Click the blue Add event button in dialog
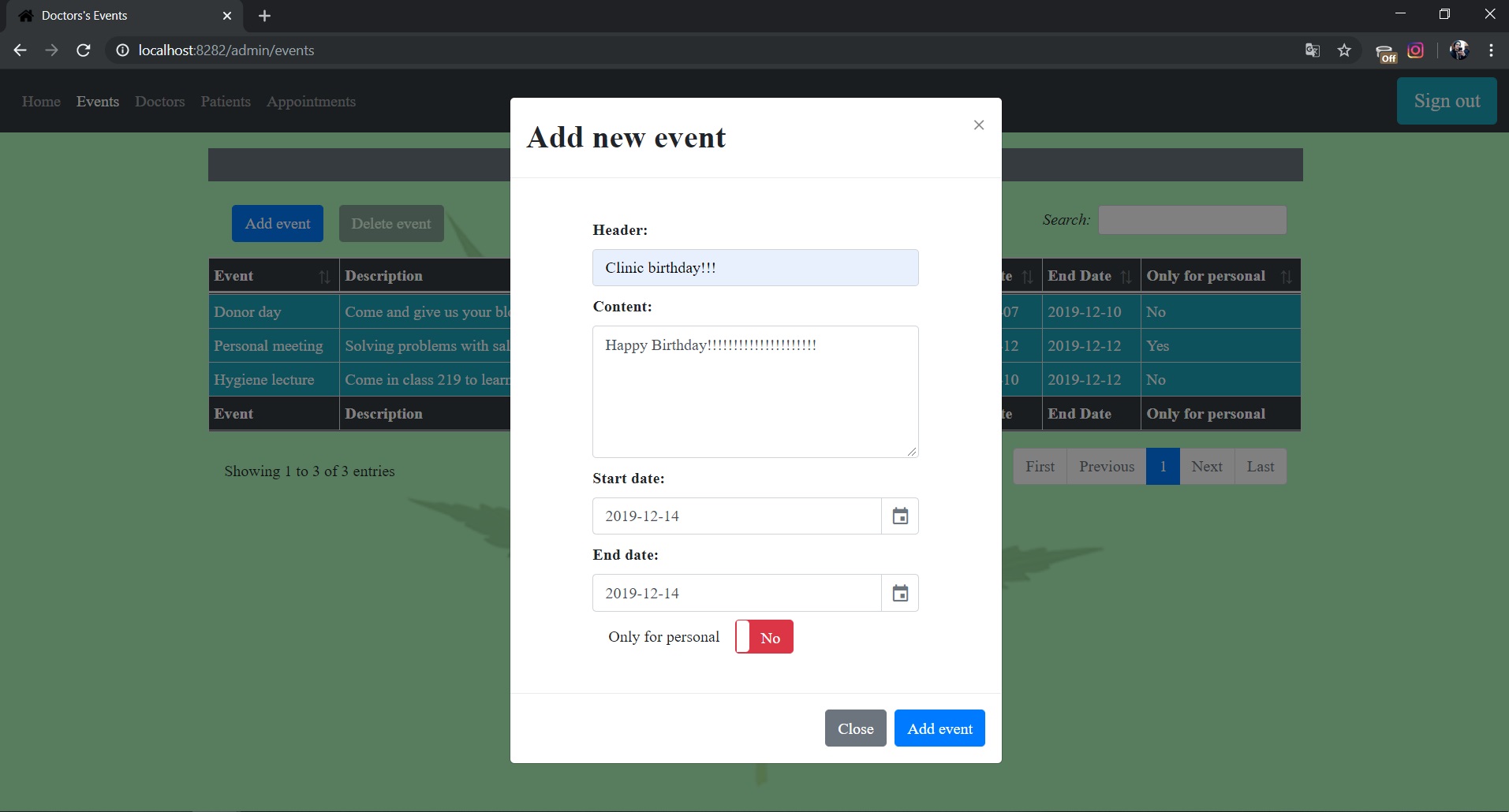This screenshot has height=812, width=1509. click(x=939, y=728)
